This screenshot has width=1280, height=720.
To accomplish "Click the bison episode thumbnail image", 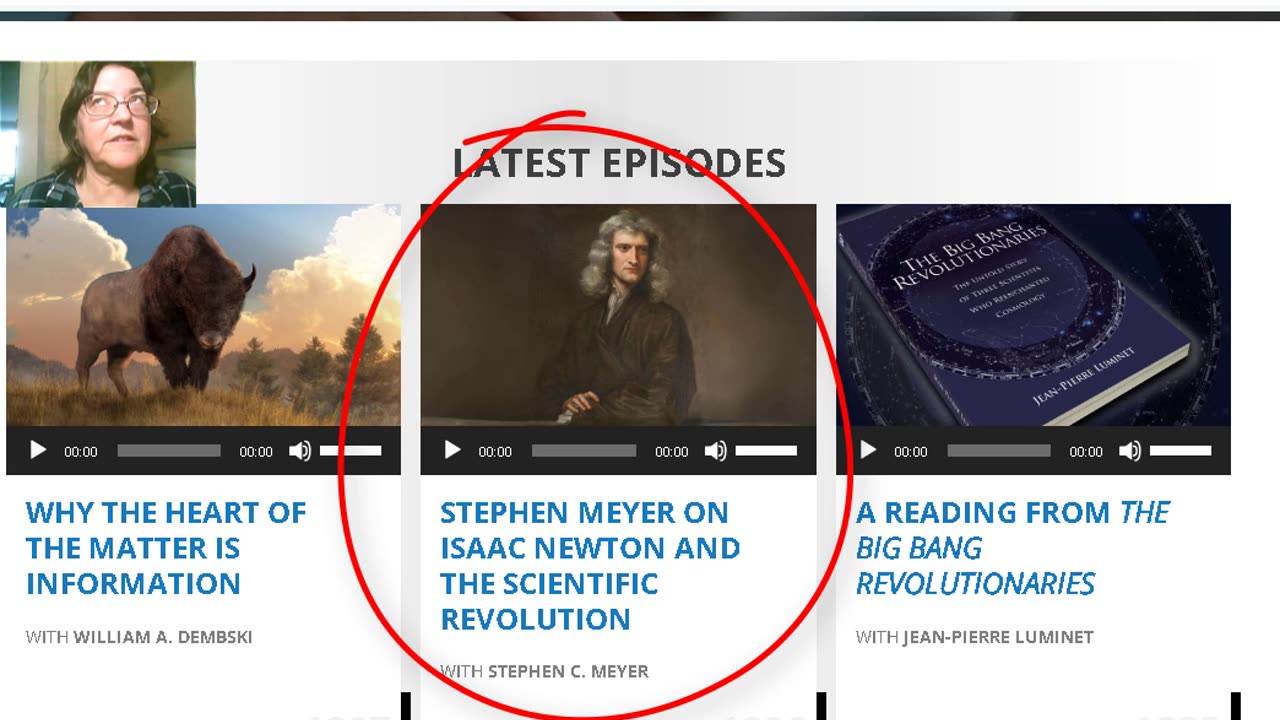I will tap(203, 316).
